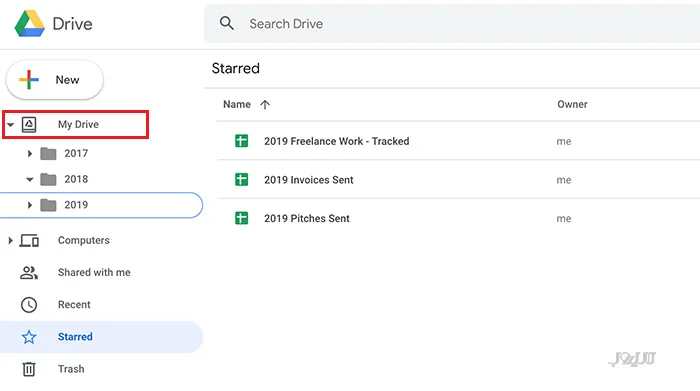The image size is (700, 391).
Task: Select file 2019 Pitches Sent
Action: (307, 219)
